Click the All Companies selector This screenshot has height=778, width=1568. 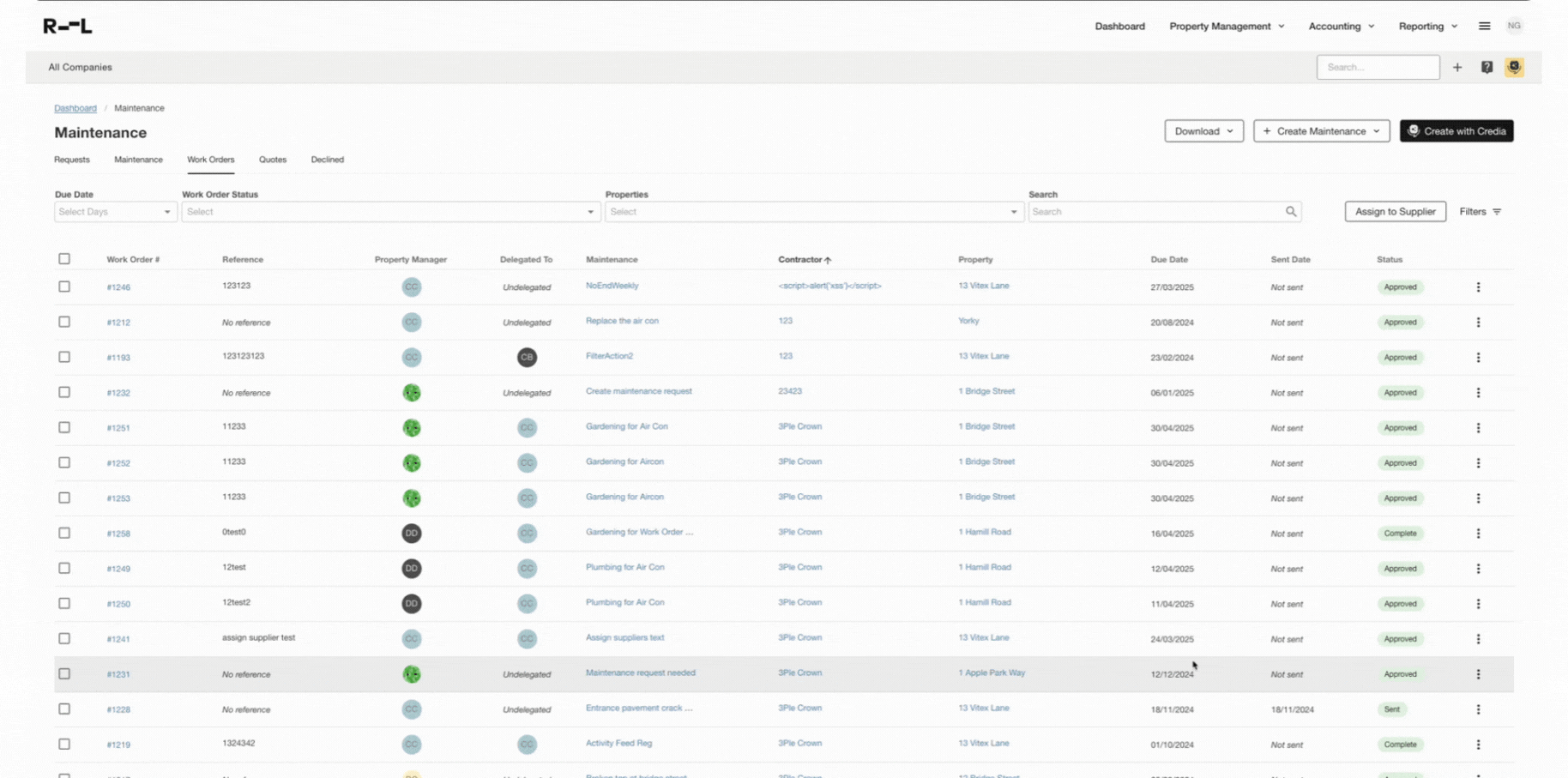pos(80,67)
